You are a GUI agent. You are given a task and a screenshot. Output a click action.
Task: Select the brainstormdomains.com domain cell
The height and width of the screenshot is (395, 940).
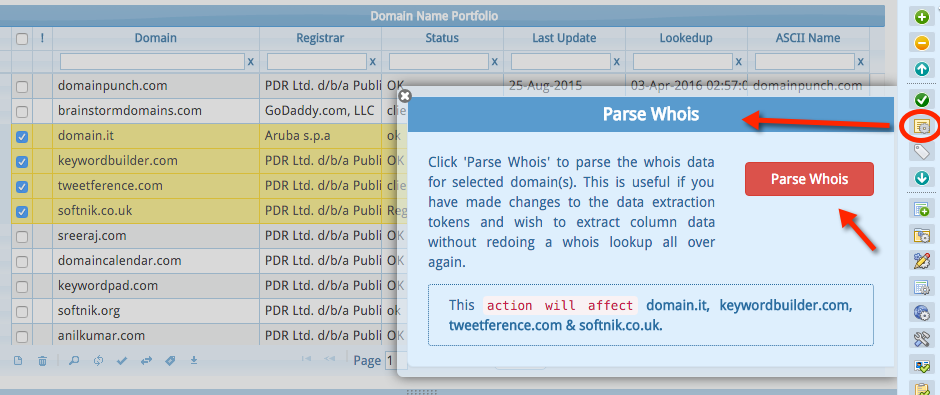(156, 111)
